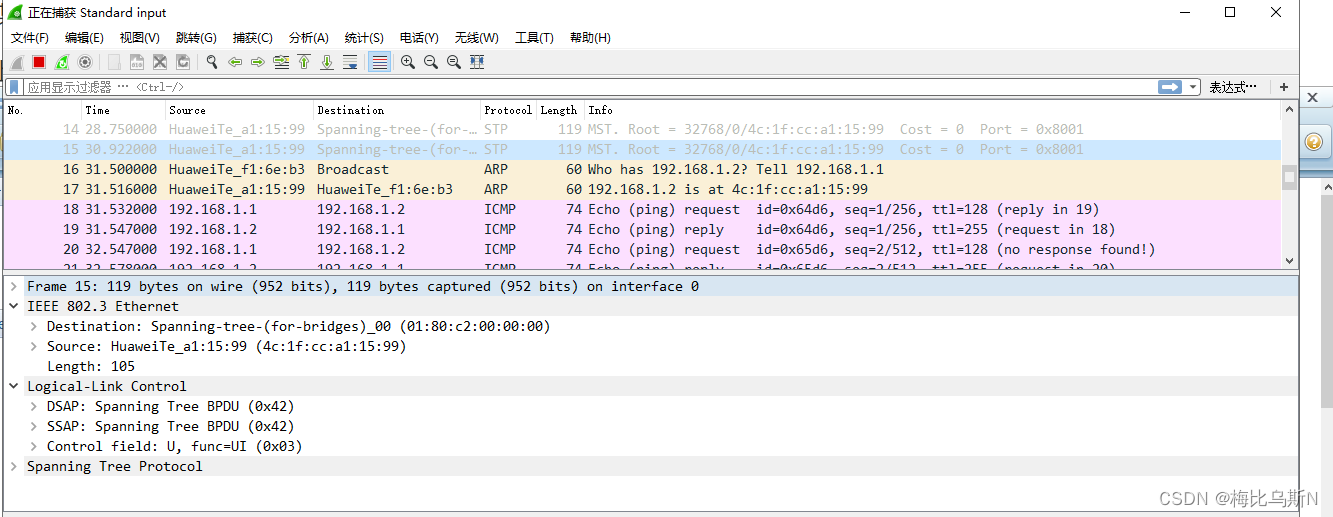Click the start capture shark fin icon
Viewport: 1333px width, 517px height.
point(17,62)
